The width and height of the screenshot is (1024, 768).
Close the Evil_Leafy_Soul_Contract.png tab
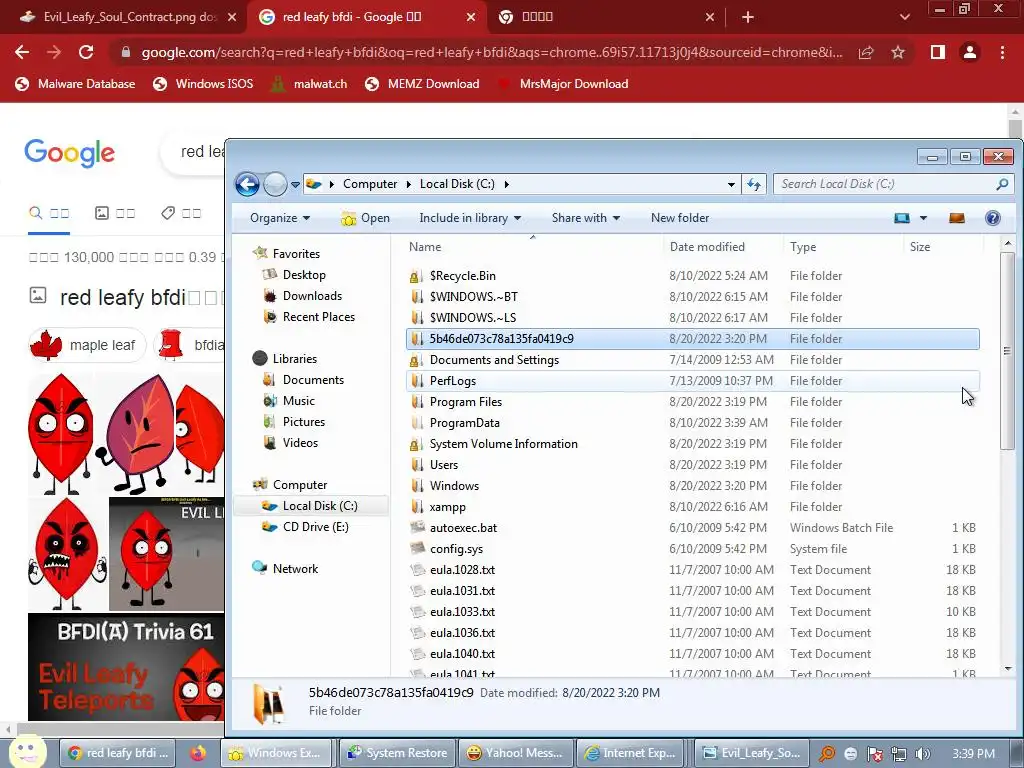click(x=232, y=17)
